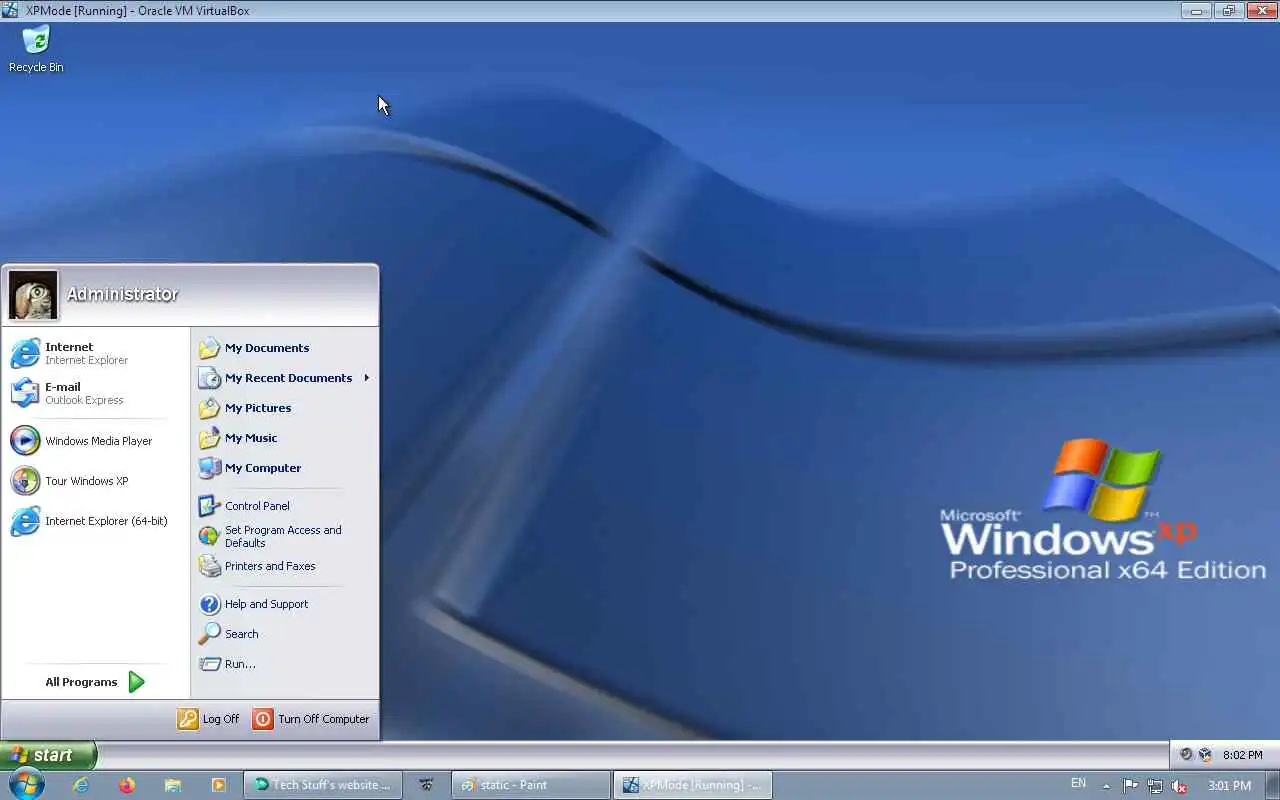The image size is (1280, 800).
Task: Click Turn Off Computer button
Action: coord(311,719)
